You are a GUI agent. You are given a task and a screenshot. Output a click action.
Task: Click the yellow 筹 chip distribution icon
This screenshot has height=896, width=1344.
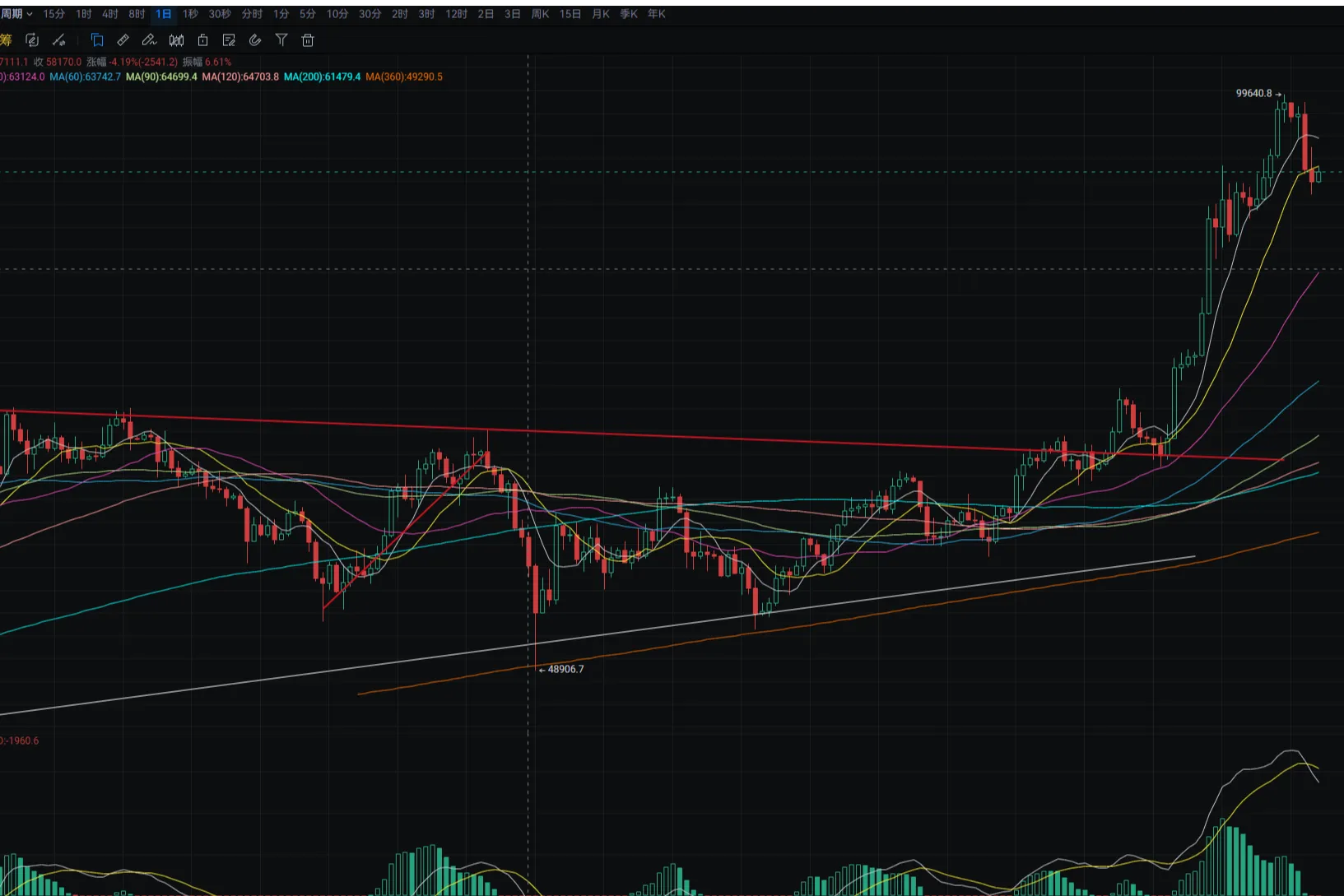coord(6,39)
